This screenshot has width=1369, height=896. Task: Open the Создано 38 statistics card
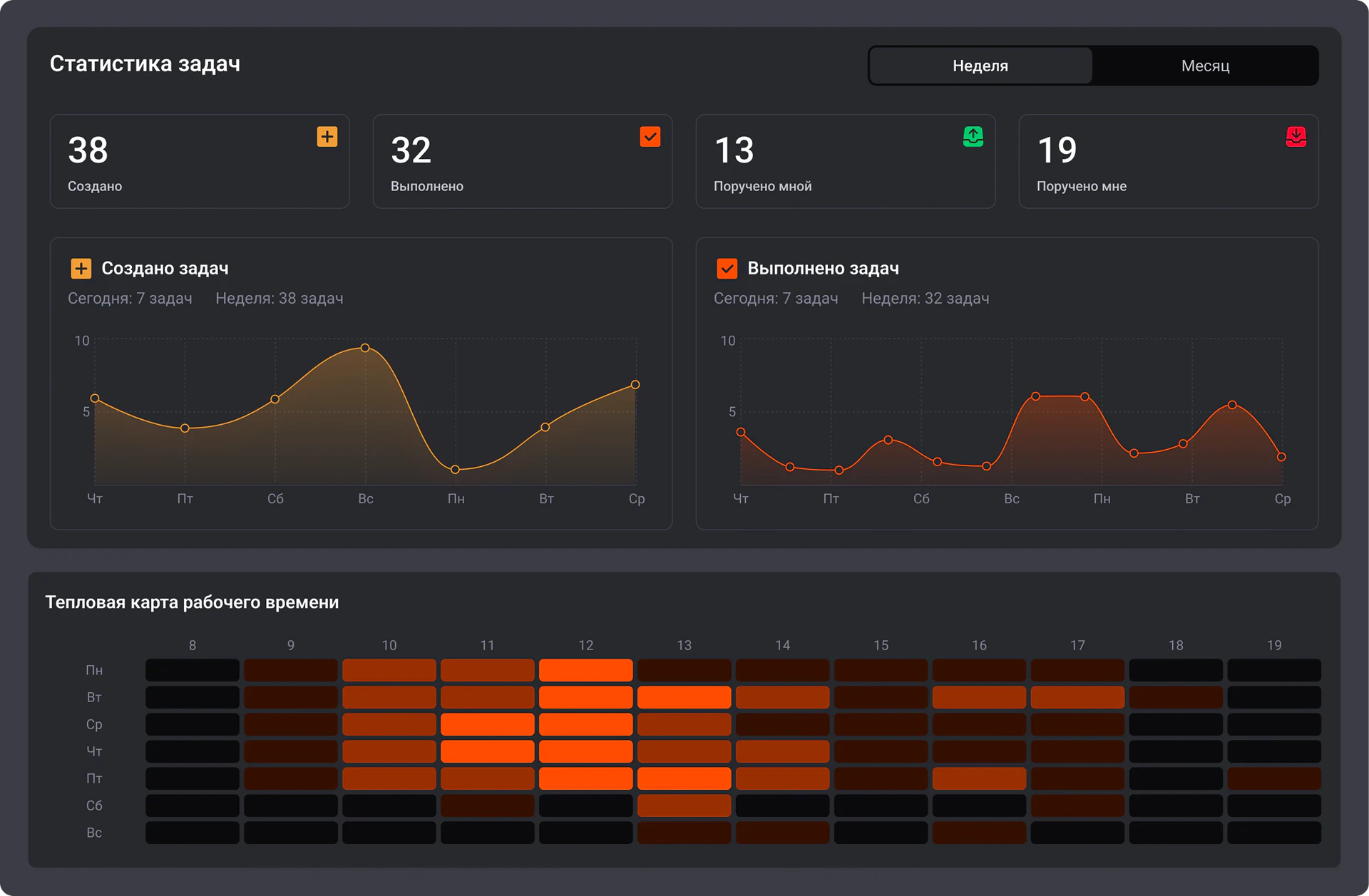pos(200,162)
